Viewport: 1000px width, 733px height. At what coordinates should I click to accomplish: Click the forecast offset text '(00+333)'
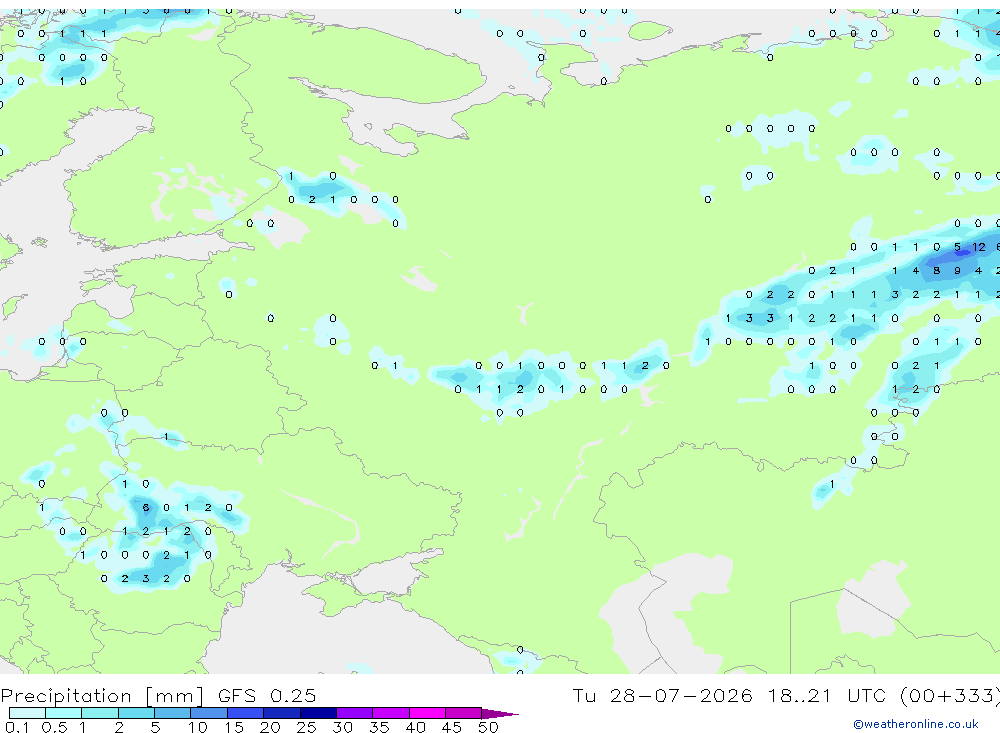[x=950, y=695]
